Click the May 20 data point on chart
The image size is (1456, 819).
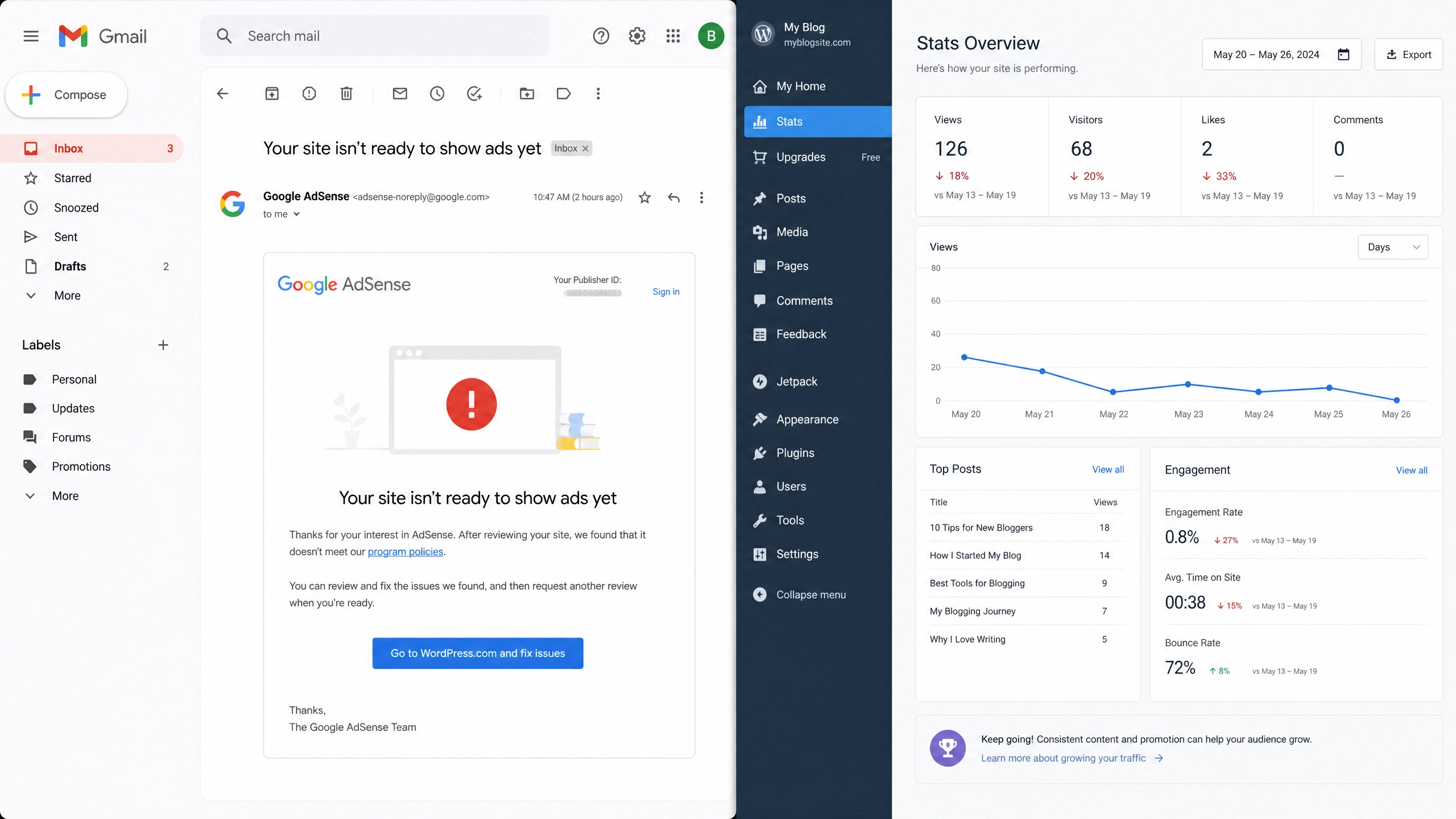point(964,357)
